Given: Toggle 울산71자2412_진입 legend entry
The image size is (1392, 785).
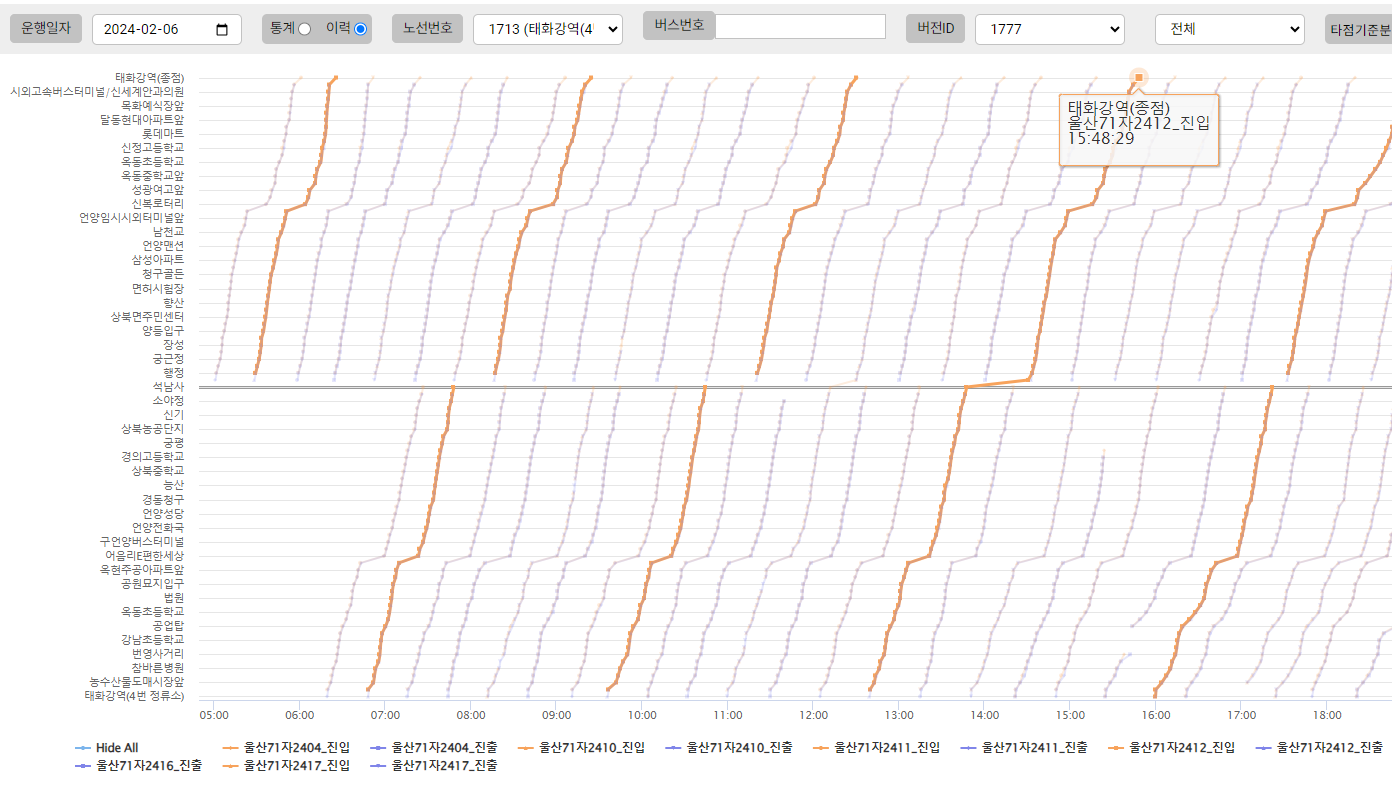Looking at the screenshot, I should (x=1182, y=748).
